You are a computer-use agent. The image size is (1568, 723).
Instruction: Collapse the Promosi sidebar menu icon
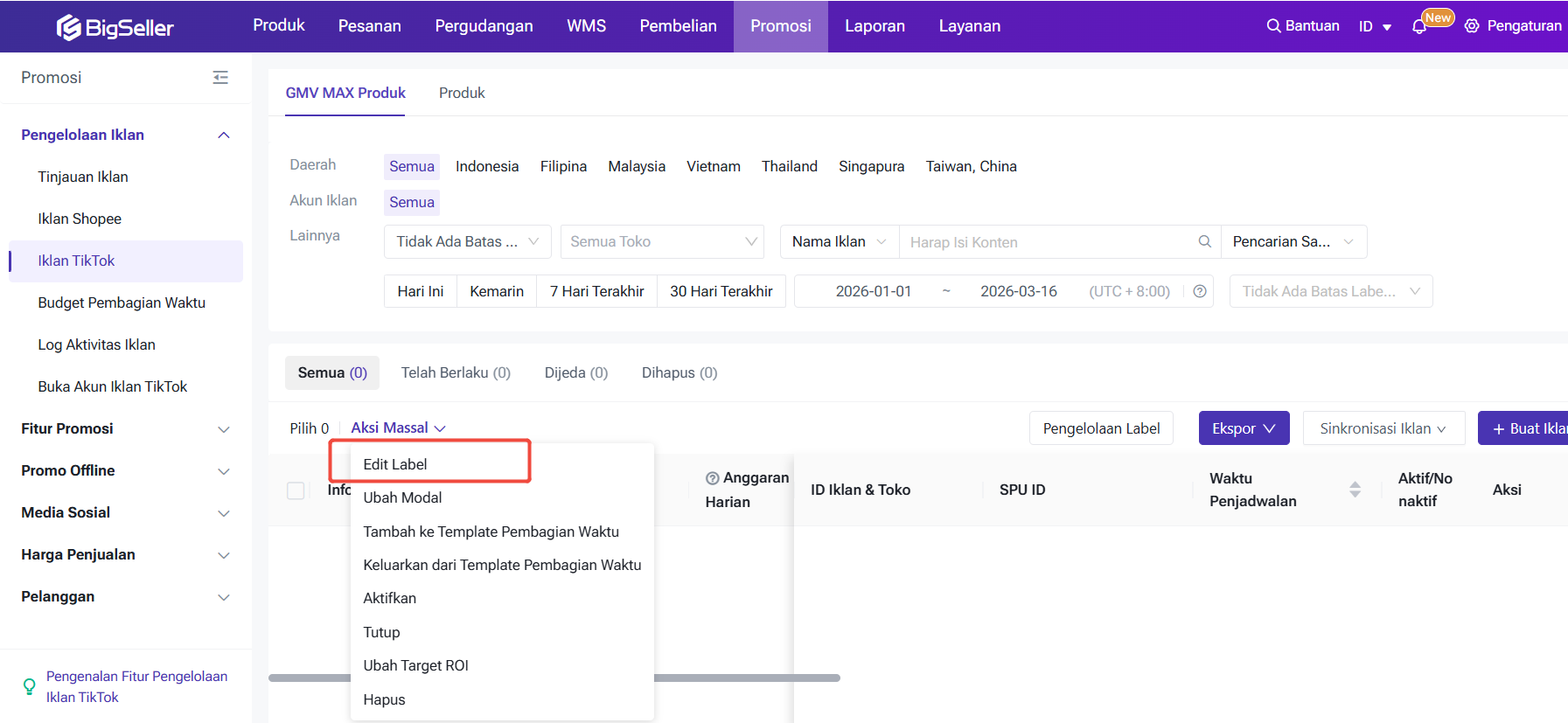(x=220, y=78)
